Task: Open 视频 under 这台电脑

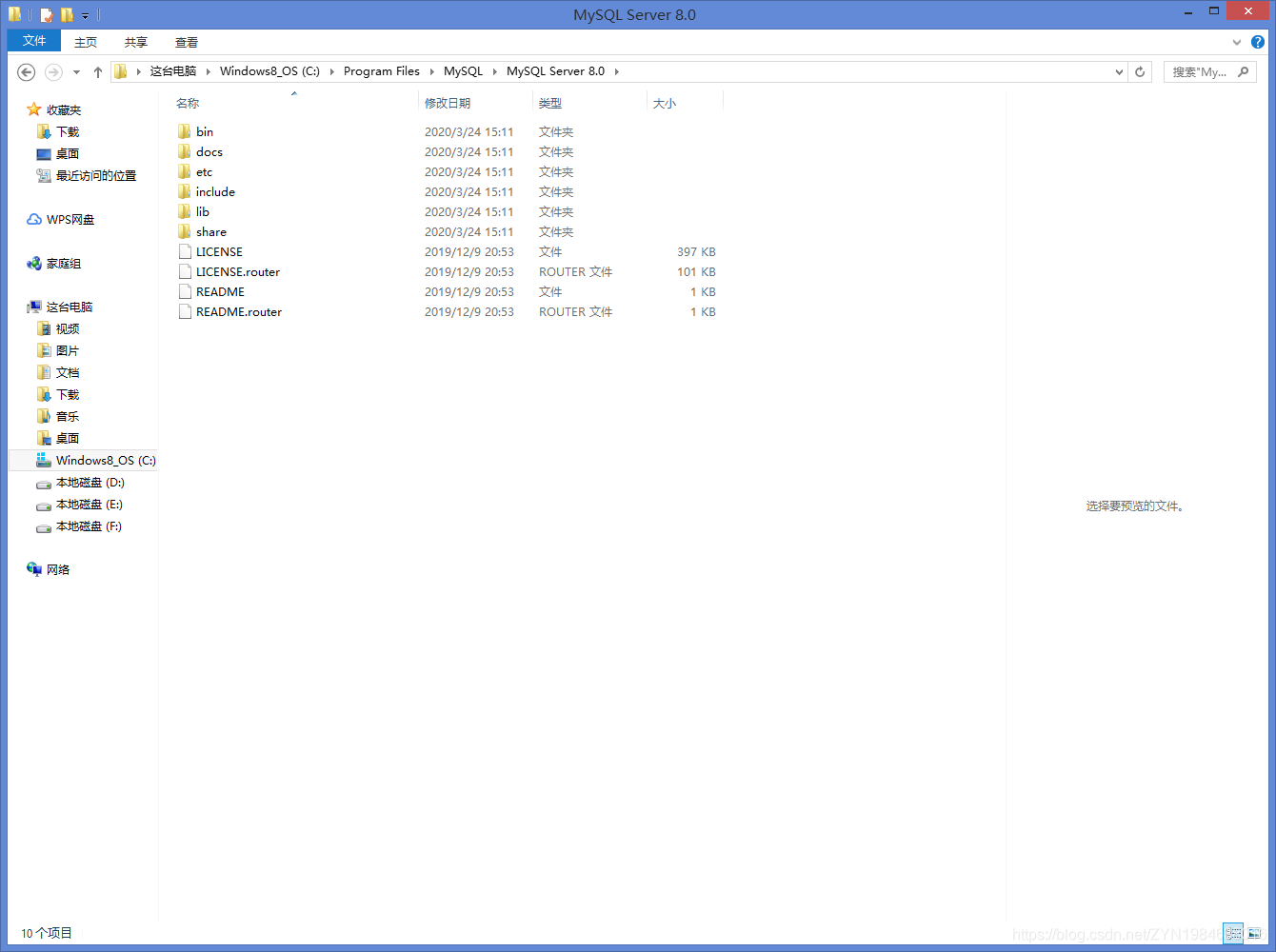Action: pos(58,328)
